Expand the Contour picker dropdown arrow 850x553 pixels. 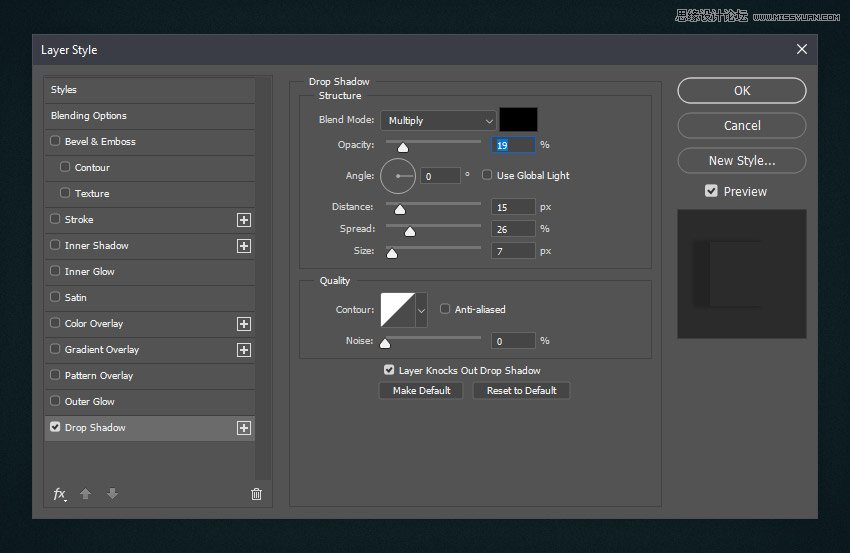(421, 311)
